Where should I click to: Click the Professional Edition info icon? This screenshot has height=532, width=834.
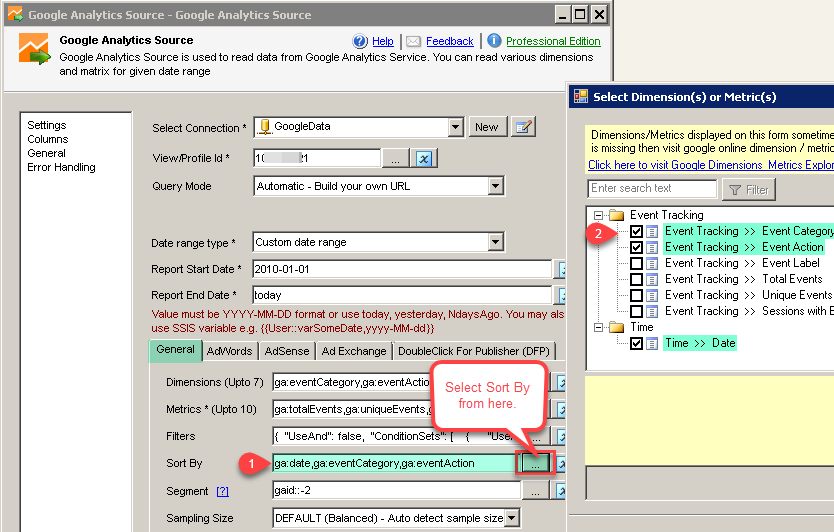tap(494, 41)
